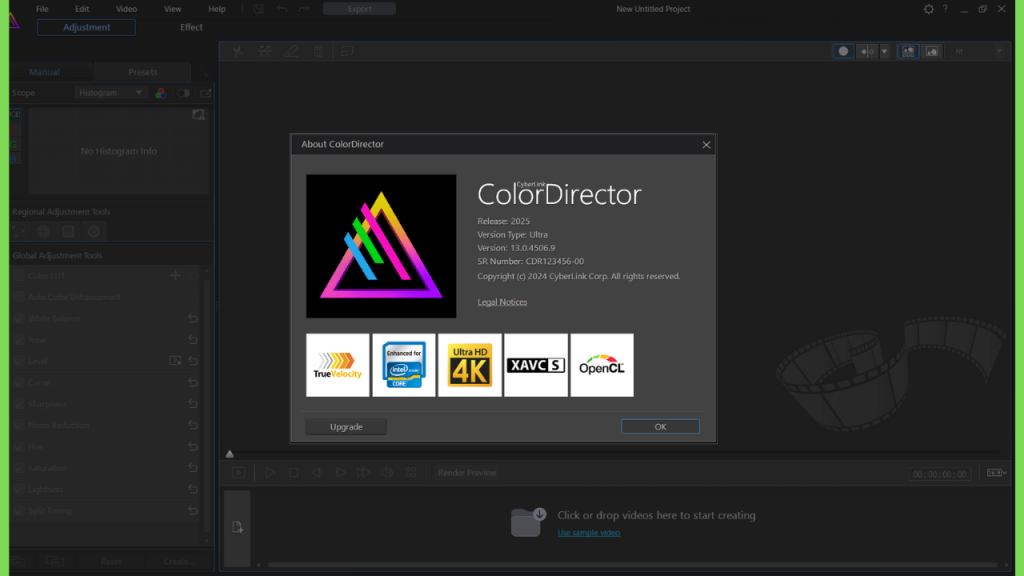This screenshot has width=1024, height=576.
Task: Expand the Hue section
Action: (35, 447)
